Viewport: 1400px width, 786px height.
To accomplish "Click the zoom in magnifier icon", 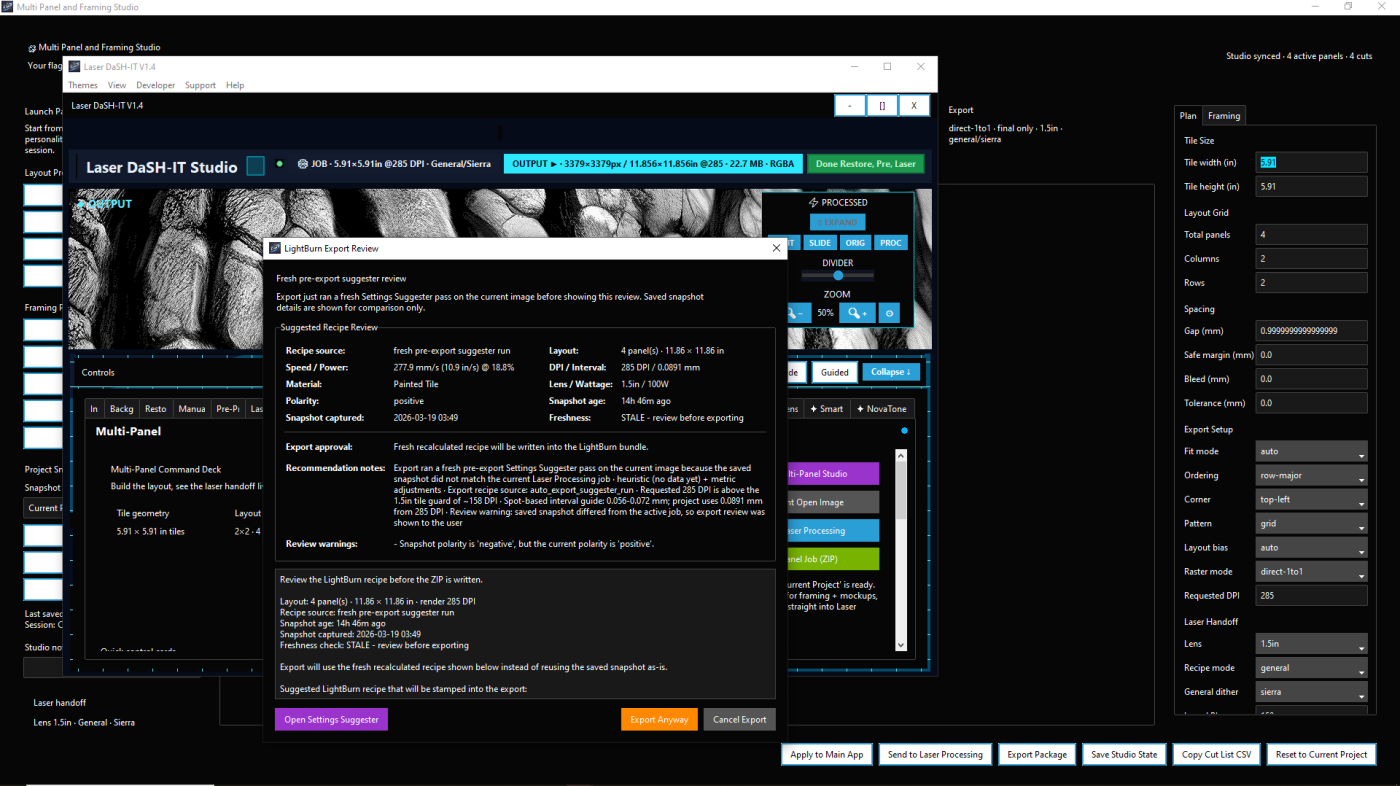I will tap(857, 313).
